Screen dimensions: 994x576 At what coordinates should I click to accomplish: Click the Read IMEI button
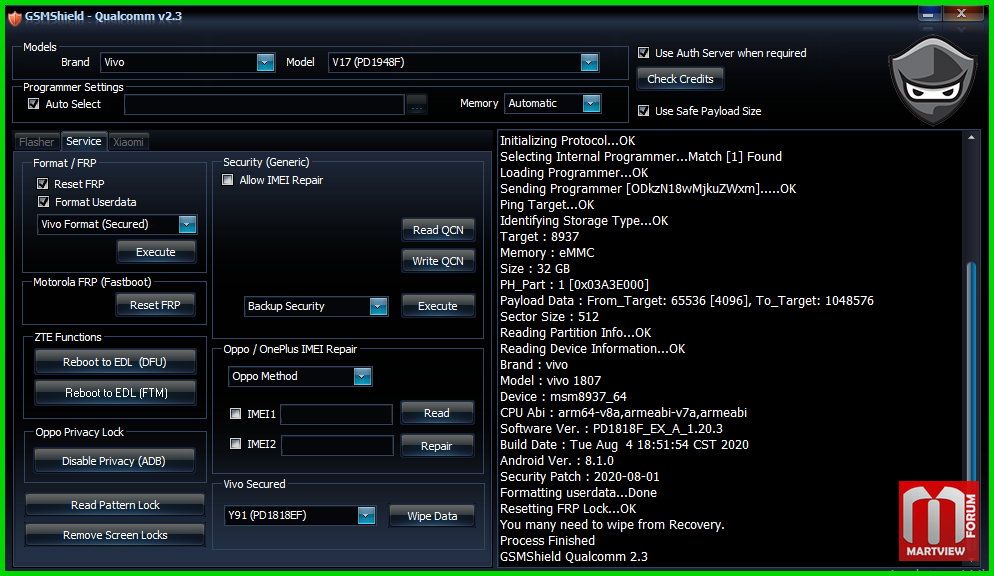(x=437, y=413)
